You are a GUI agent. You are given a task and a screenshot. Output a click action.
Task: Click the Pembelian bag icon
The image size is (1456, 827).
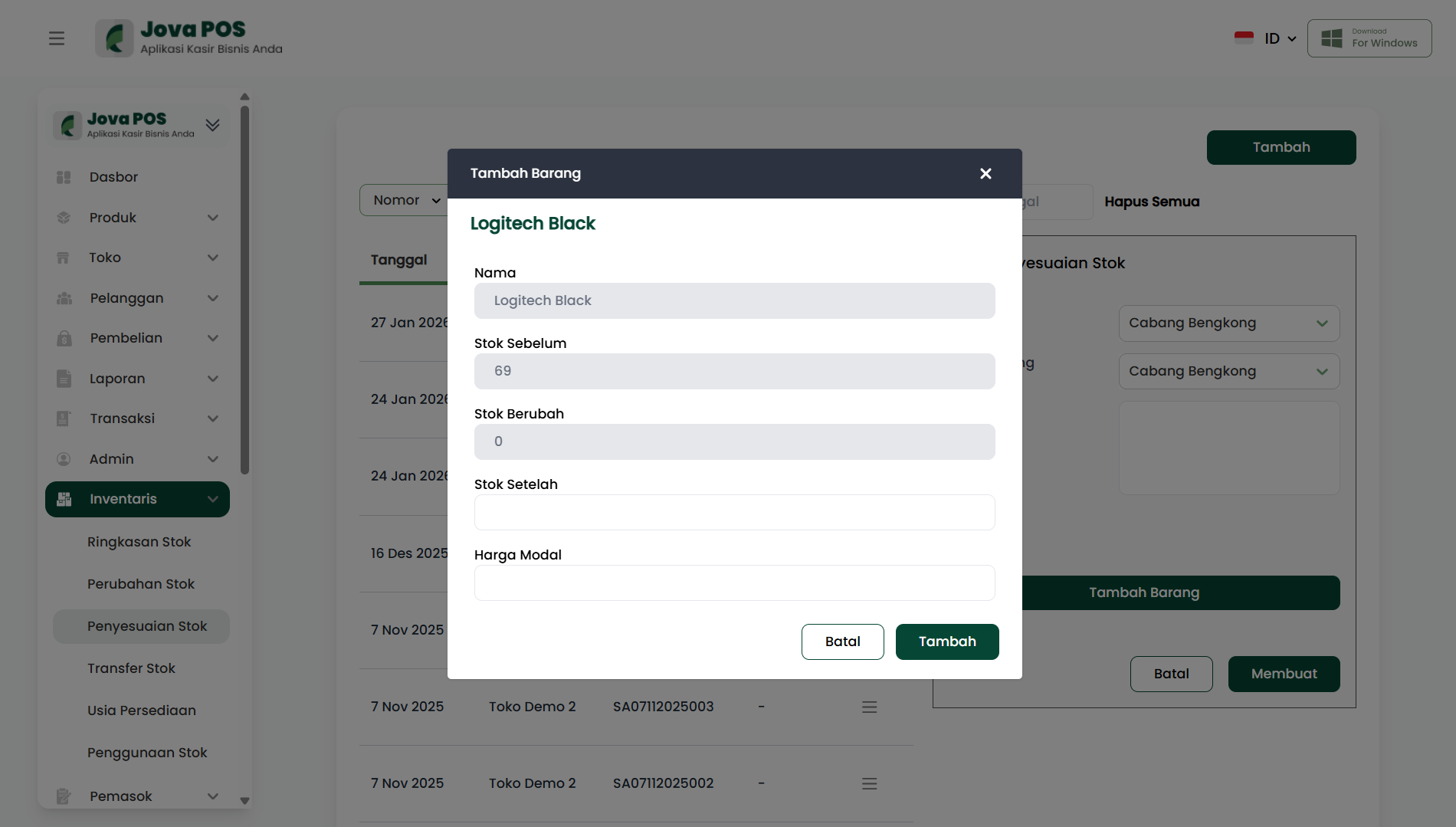(x=64, y=338)
